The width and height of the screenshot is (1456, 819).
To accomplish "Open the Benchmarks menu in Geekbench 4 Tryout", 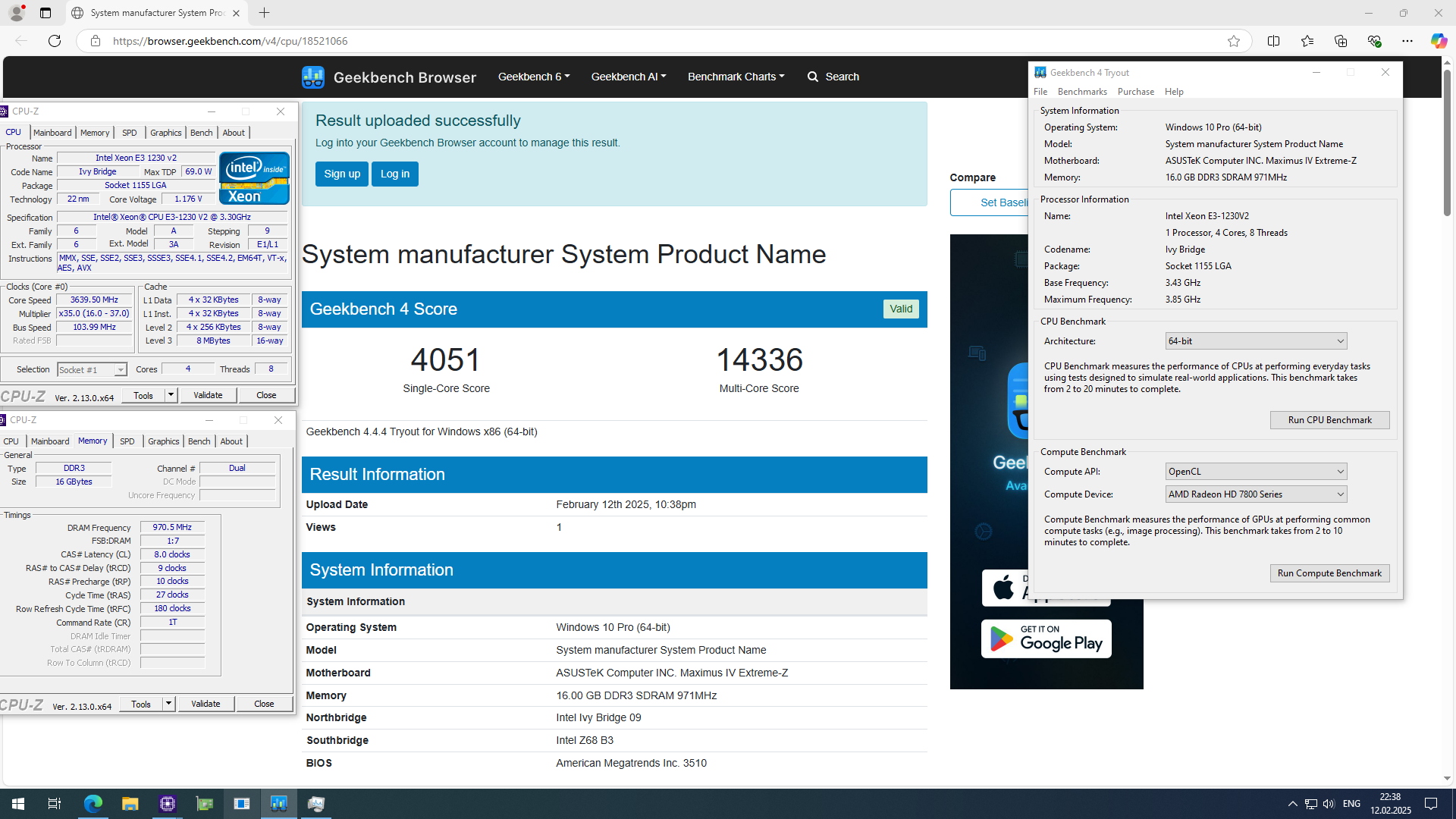I will 1082,92.
